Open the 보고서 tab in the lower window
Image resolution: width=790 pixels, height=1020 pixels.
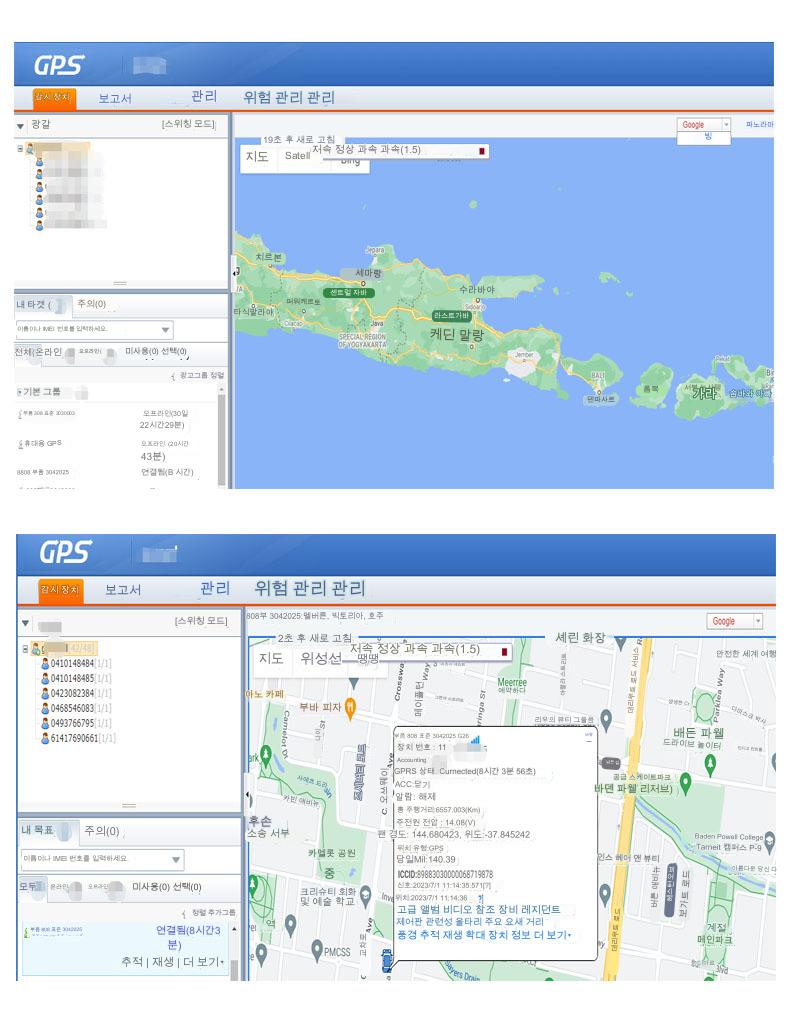(123, 590)
